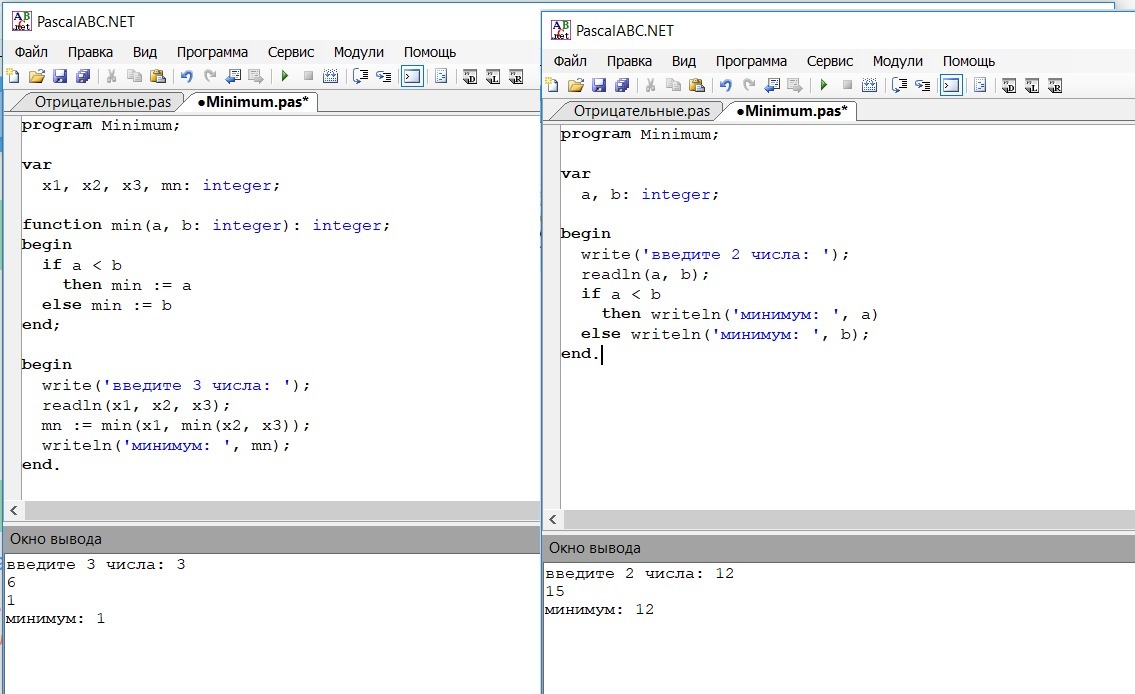Save all icon in right window toolbar
Viewport: 1135px width, 694px height.
(x=622, y=85)
